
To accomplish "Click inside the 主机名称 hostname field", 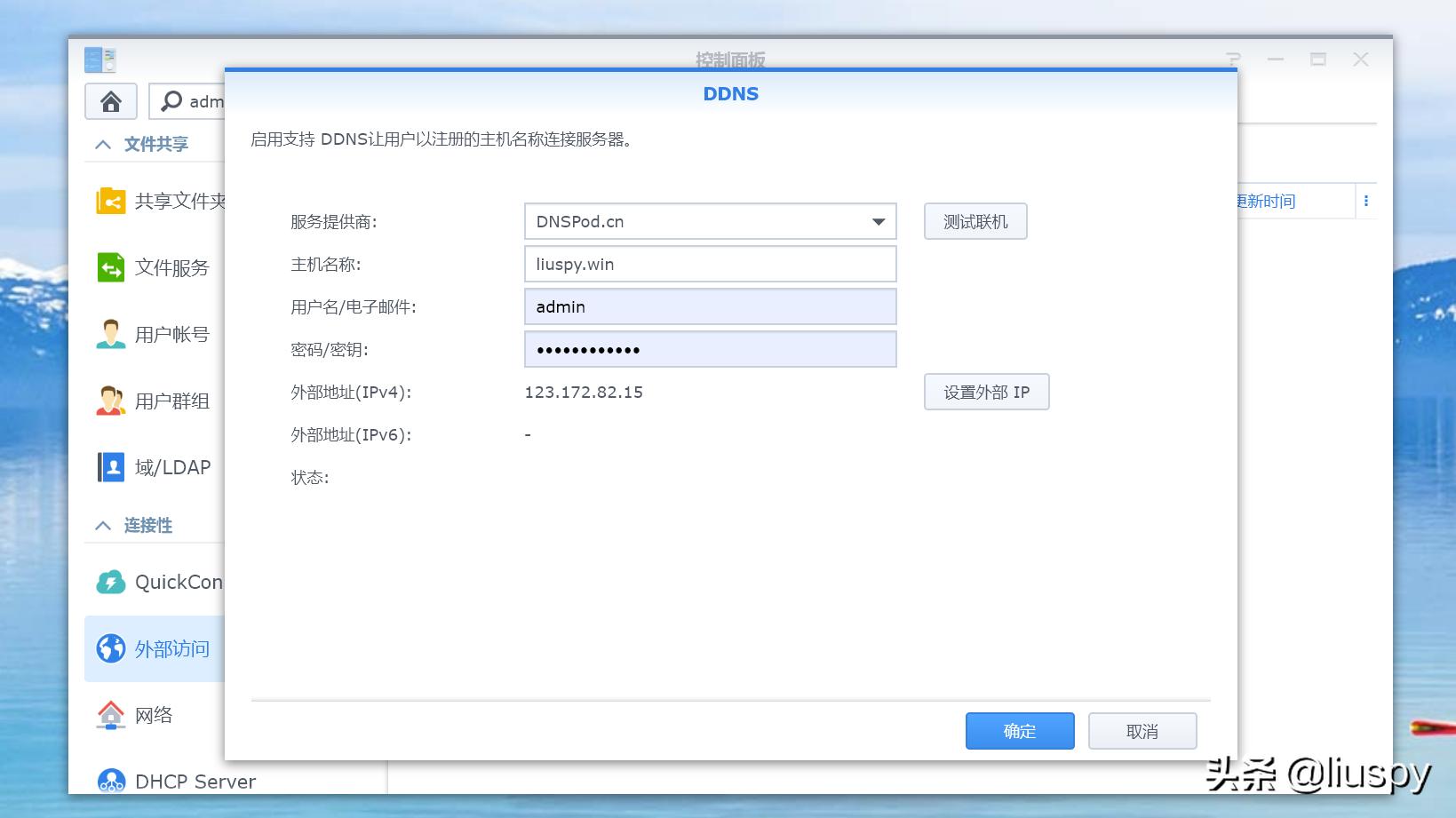I will 709,264.
